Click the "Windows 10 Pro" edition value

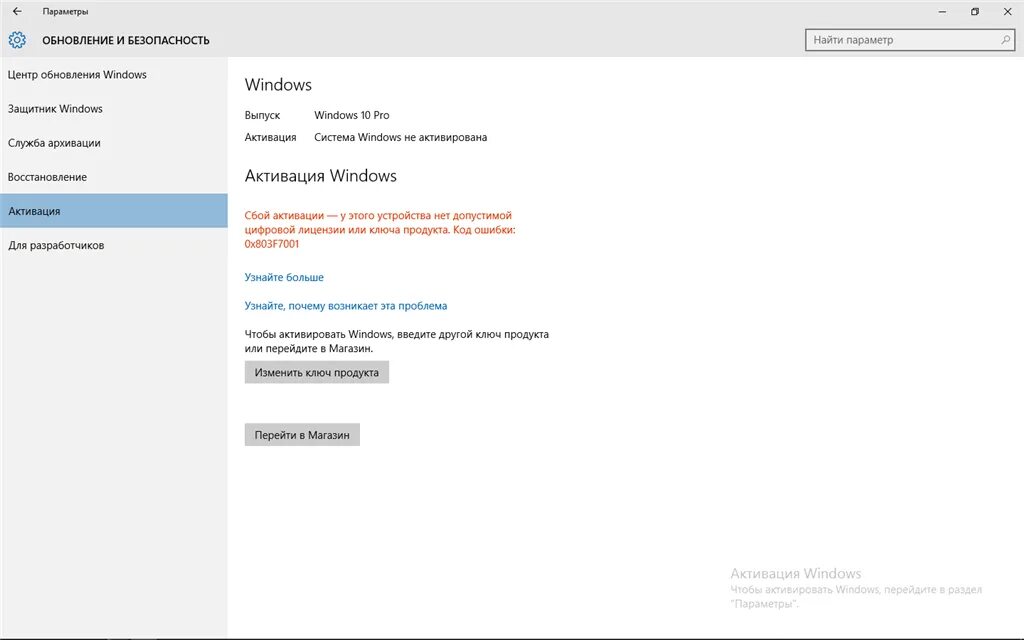(351, 115)
